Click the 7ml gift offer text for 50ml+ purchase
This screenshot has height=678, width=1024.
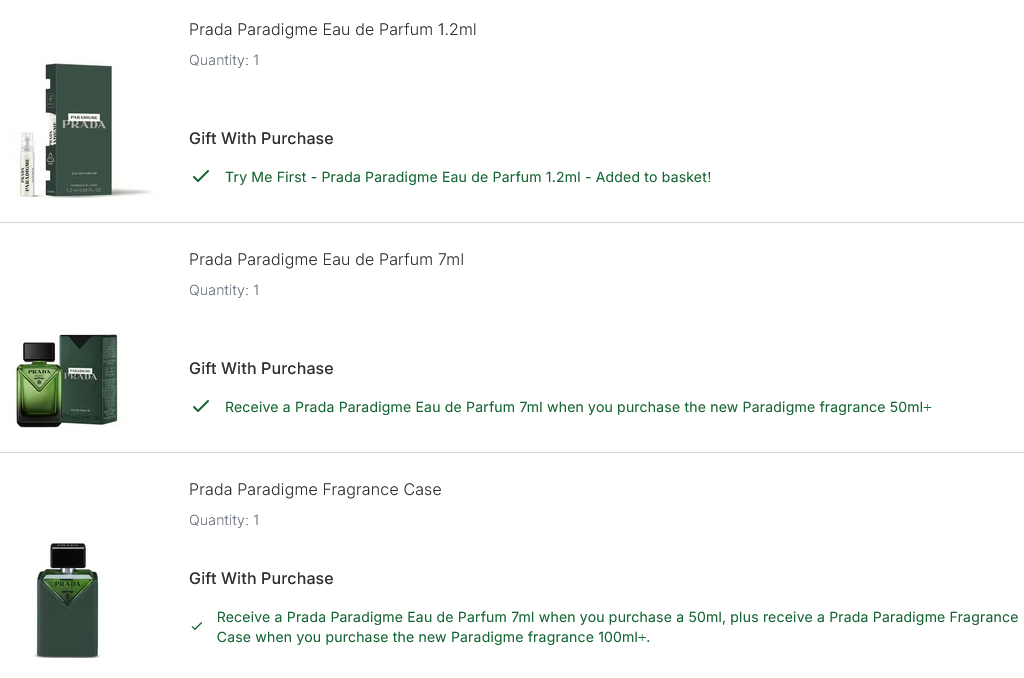[x=578, y=407]
